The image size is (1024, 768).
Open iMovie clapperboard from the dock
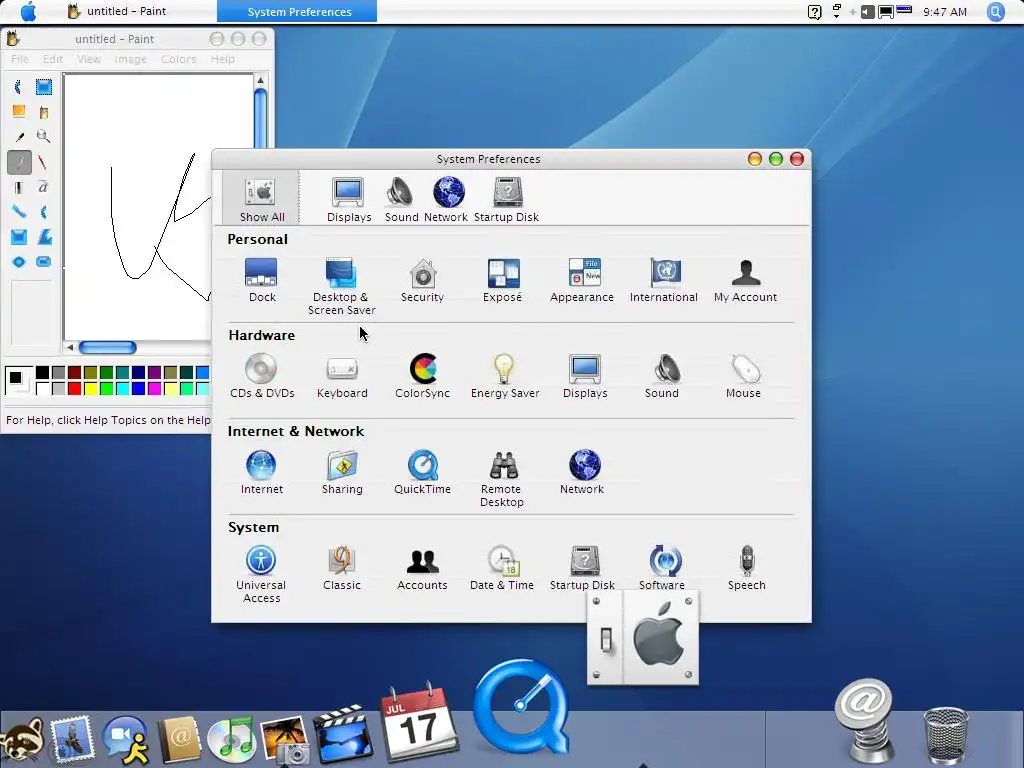343,735
